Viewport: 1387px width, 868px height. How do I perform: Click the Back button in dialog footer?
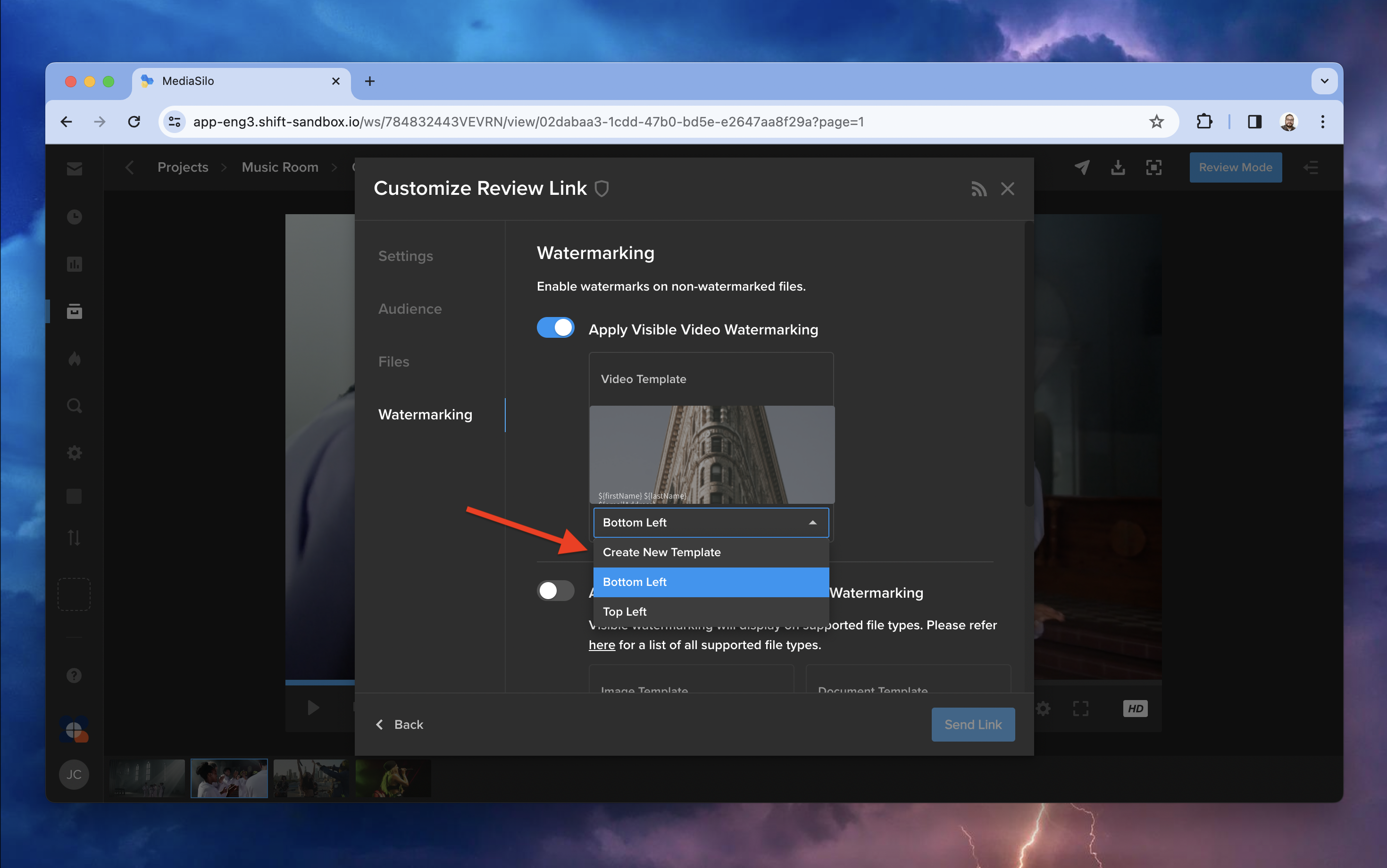[x=400, y=725]
